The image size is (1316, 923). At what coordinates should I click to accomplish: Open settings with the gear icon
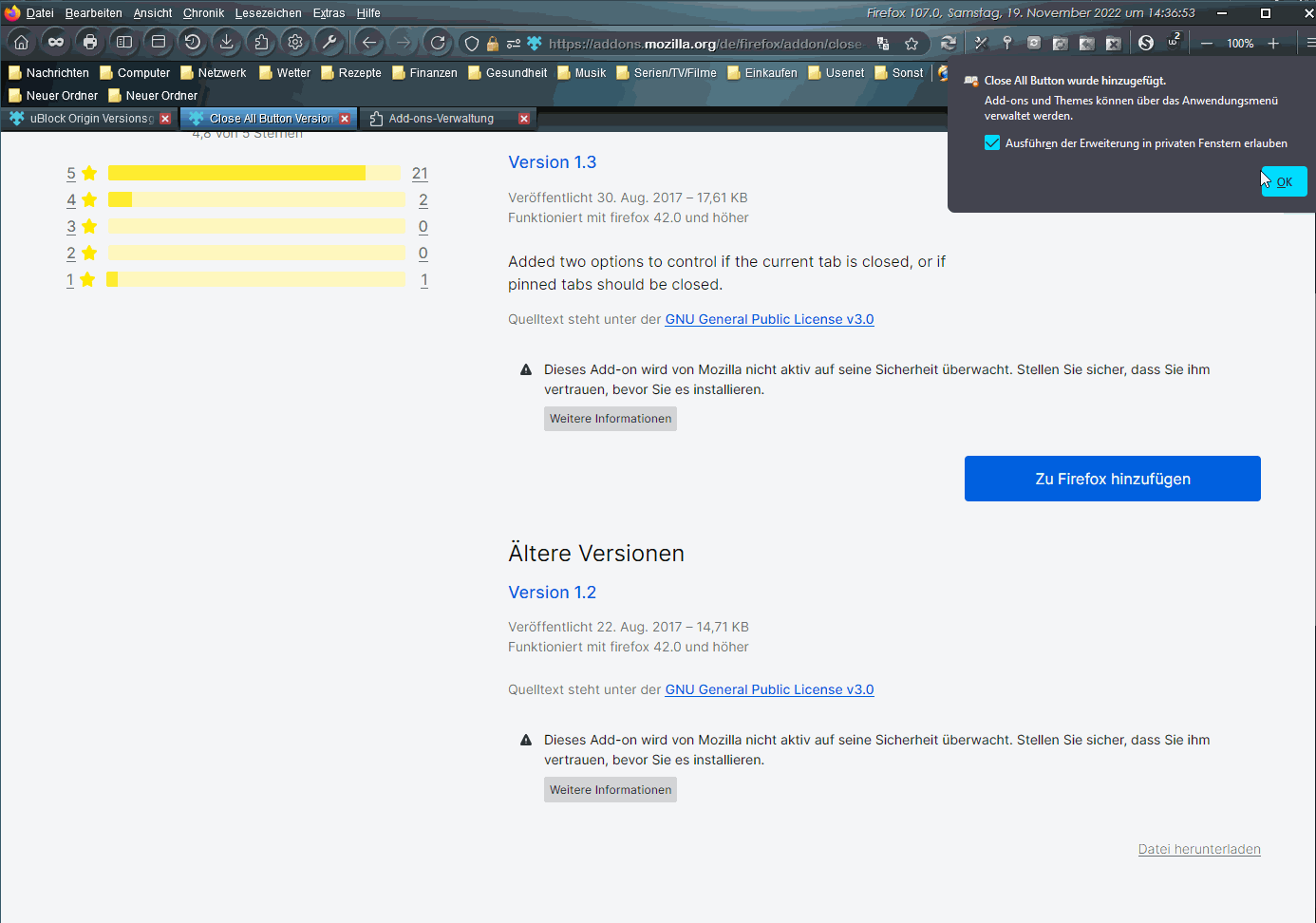[x=295, y=43]
